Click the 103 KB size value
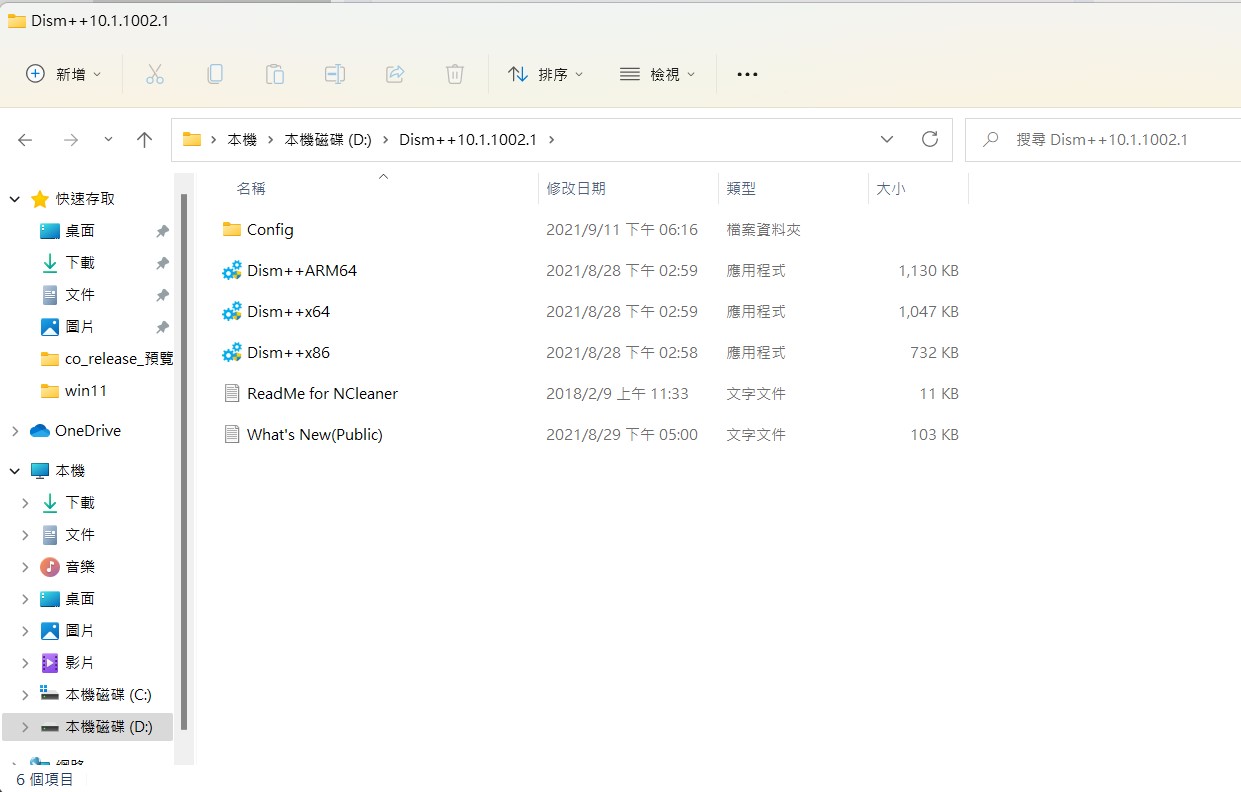 (935, 434)
